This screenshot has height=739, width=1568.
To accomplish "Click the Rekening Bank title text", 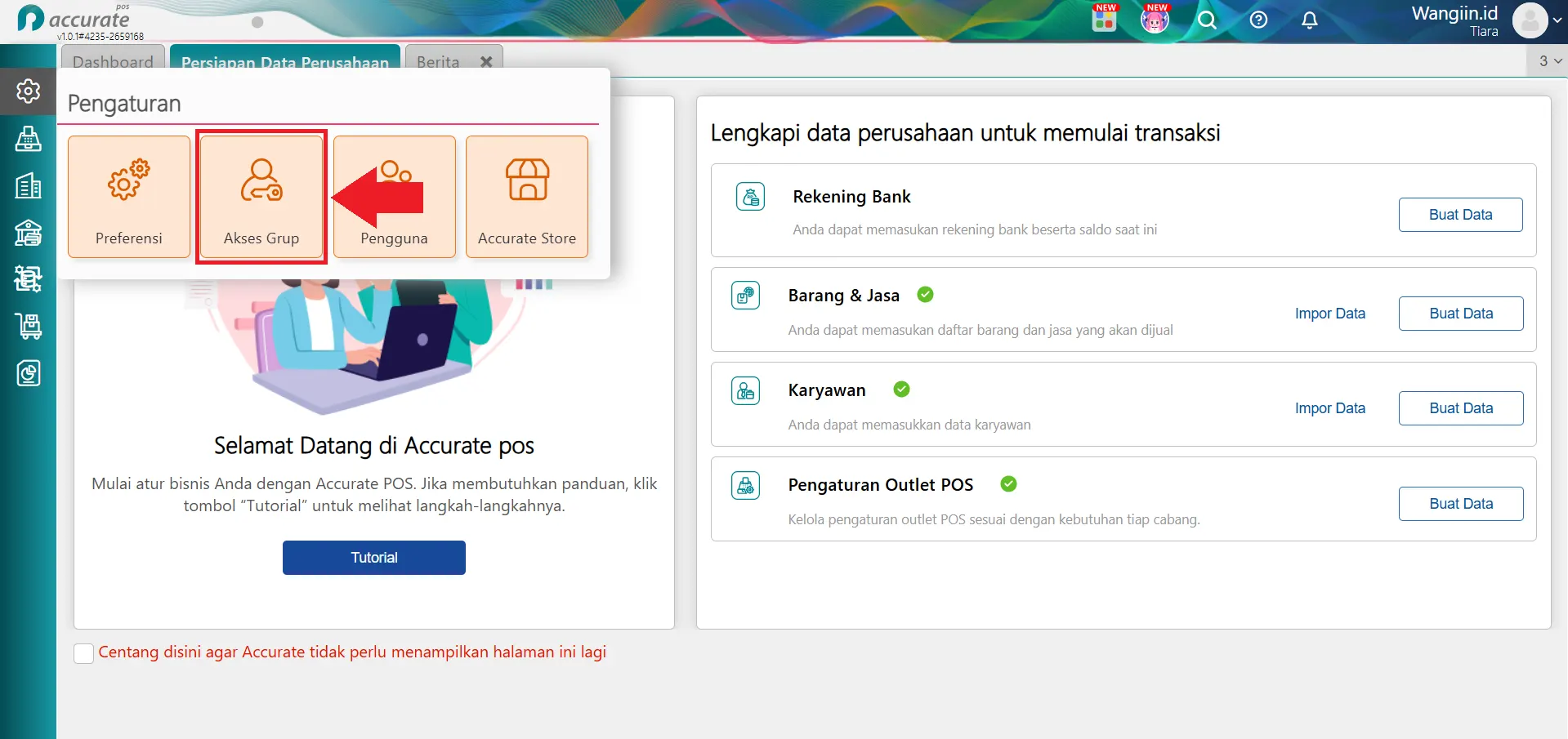I will pos(851,197).
